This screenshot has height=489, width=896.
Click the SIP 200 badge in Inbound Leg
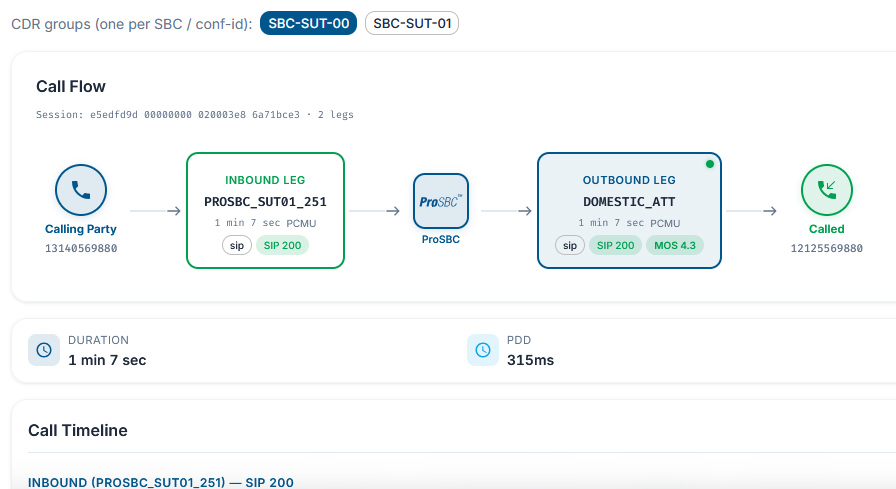[282, 246]
